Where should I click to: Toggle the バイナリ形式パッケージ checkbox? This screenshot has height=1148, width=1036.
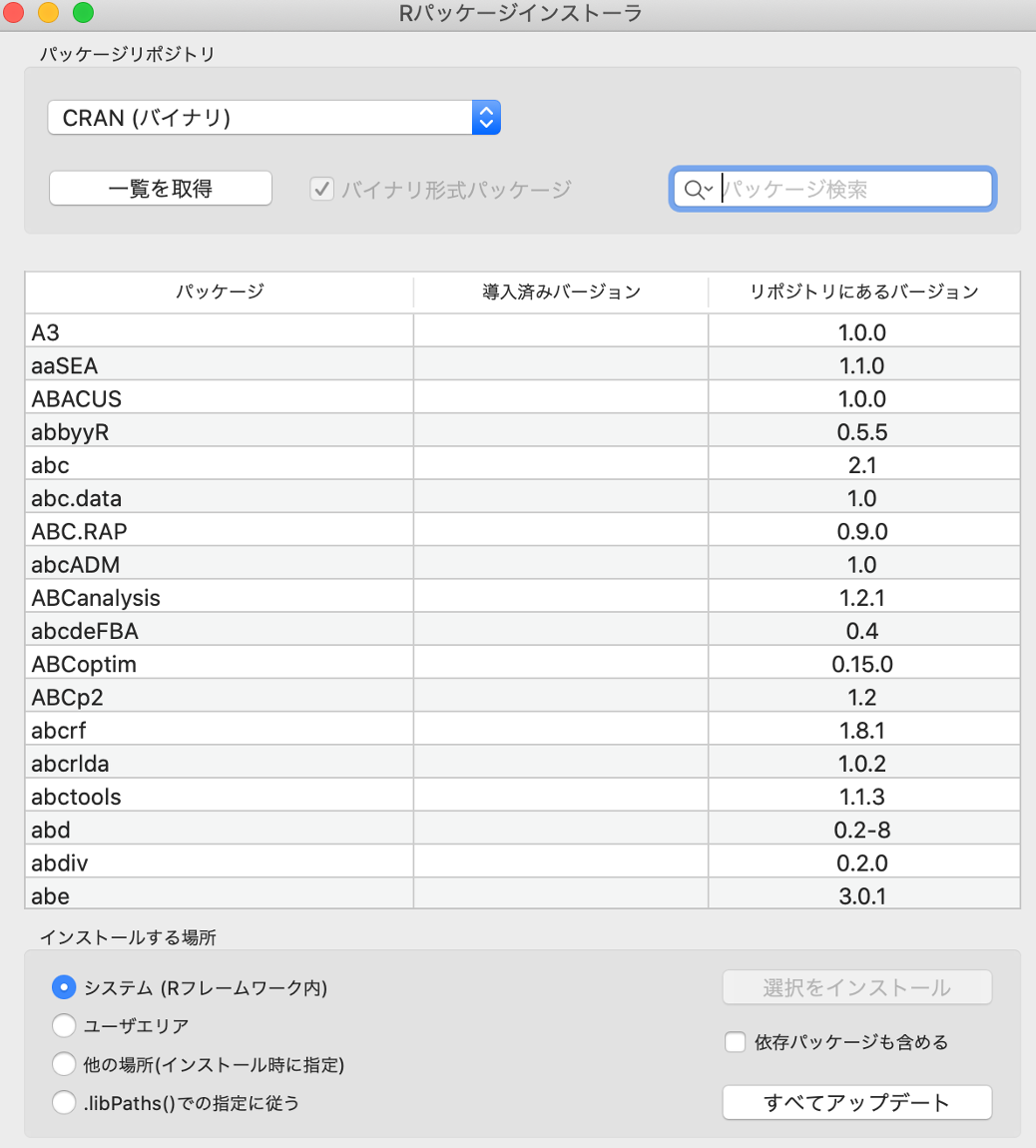tap(321, 190)
